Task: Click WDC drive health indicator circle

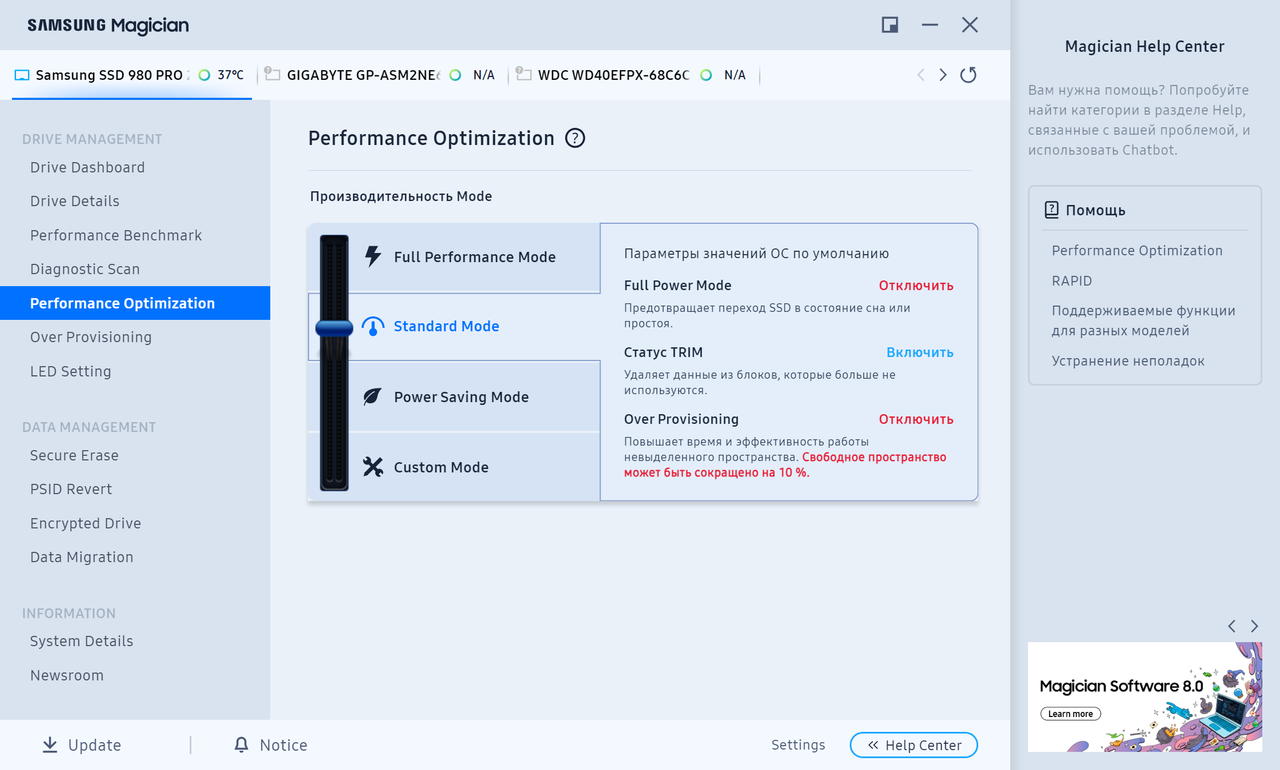Action: pyautogui.click(x=706, y=75)
